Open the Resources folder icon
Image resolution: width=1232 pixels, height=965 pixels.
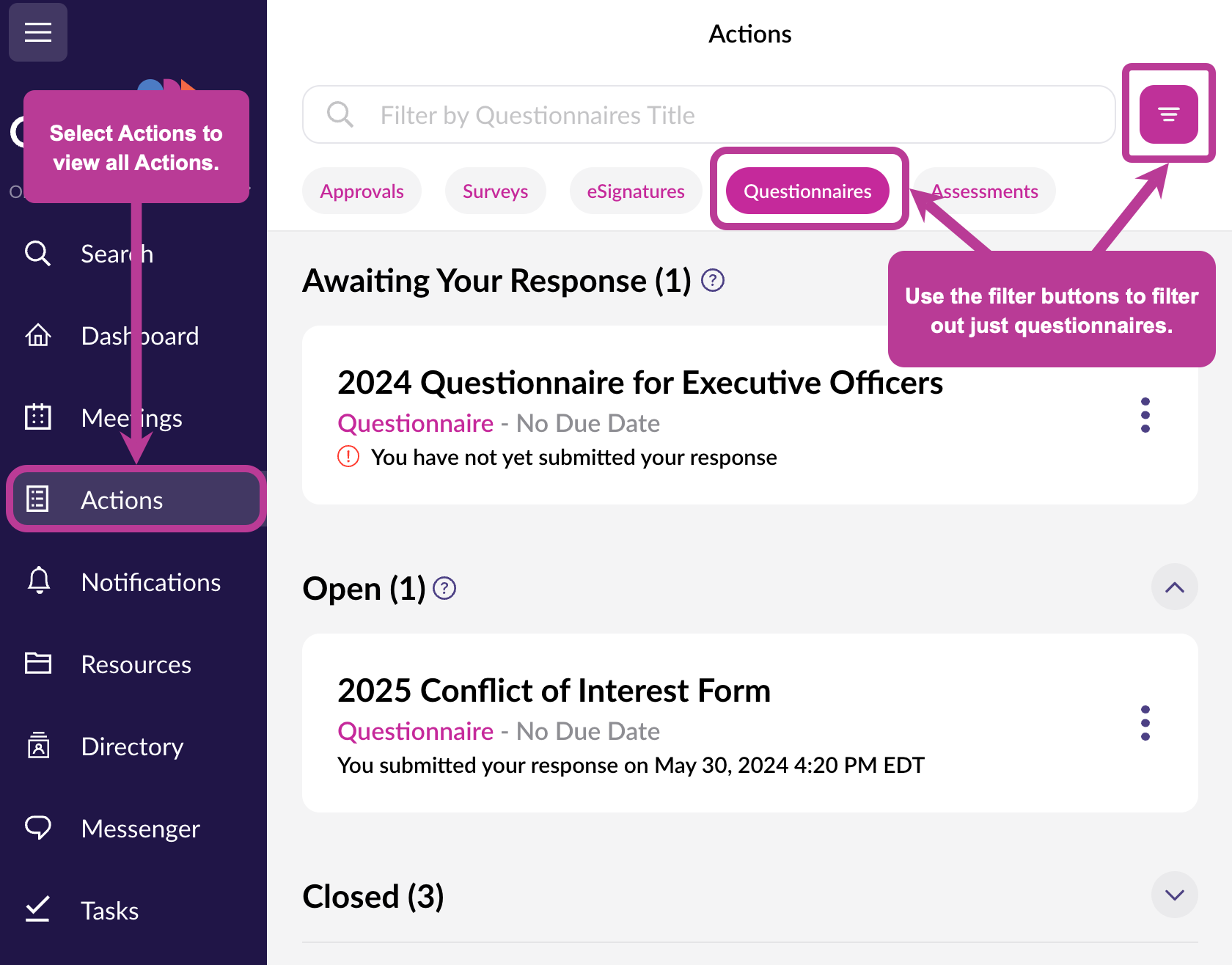coord(38,664)
